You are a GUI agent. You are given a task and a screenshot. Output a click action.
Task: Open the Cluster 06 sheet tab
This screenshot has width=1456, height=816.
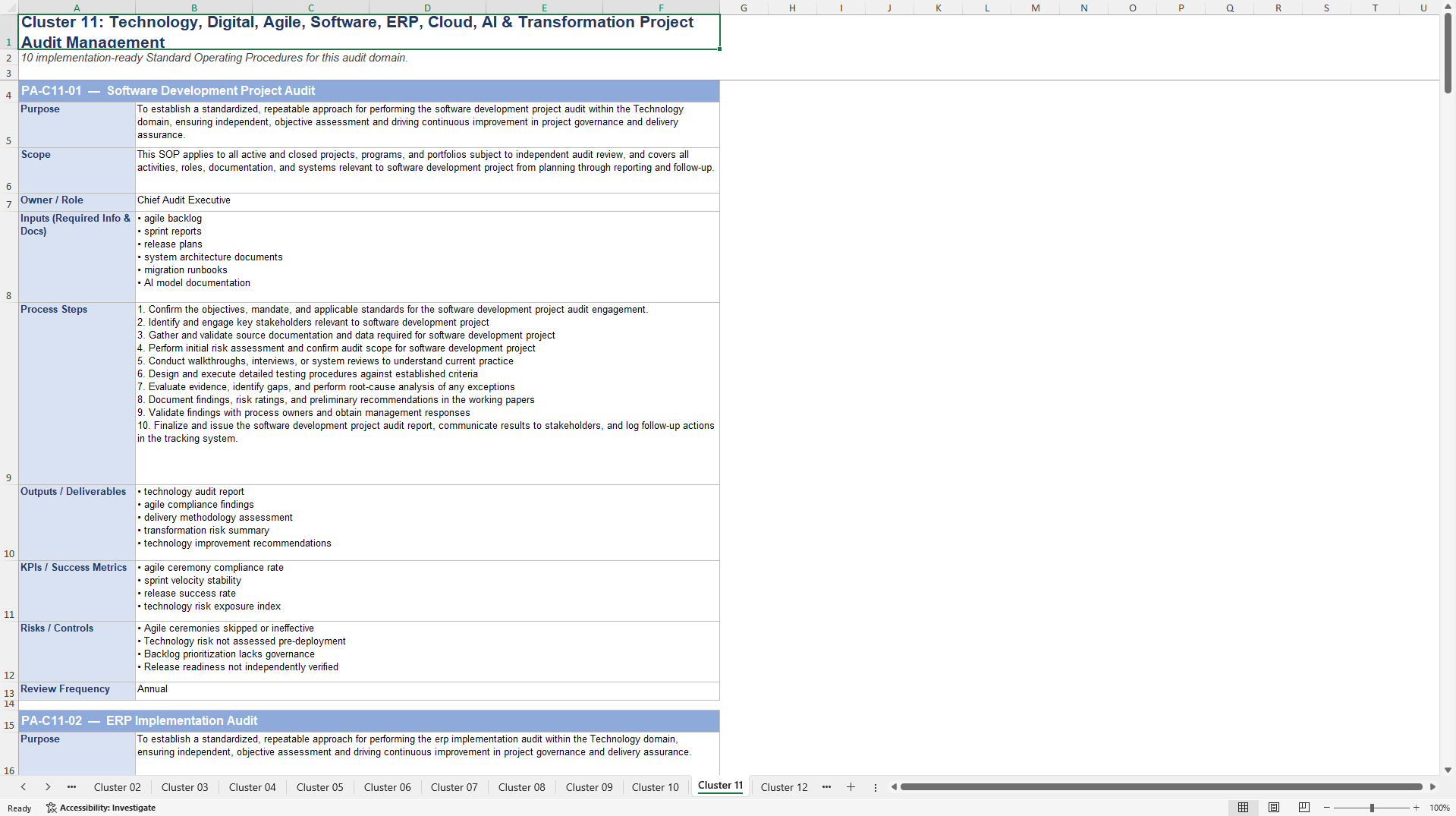click(387, 787)
